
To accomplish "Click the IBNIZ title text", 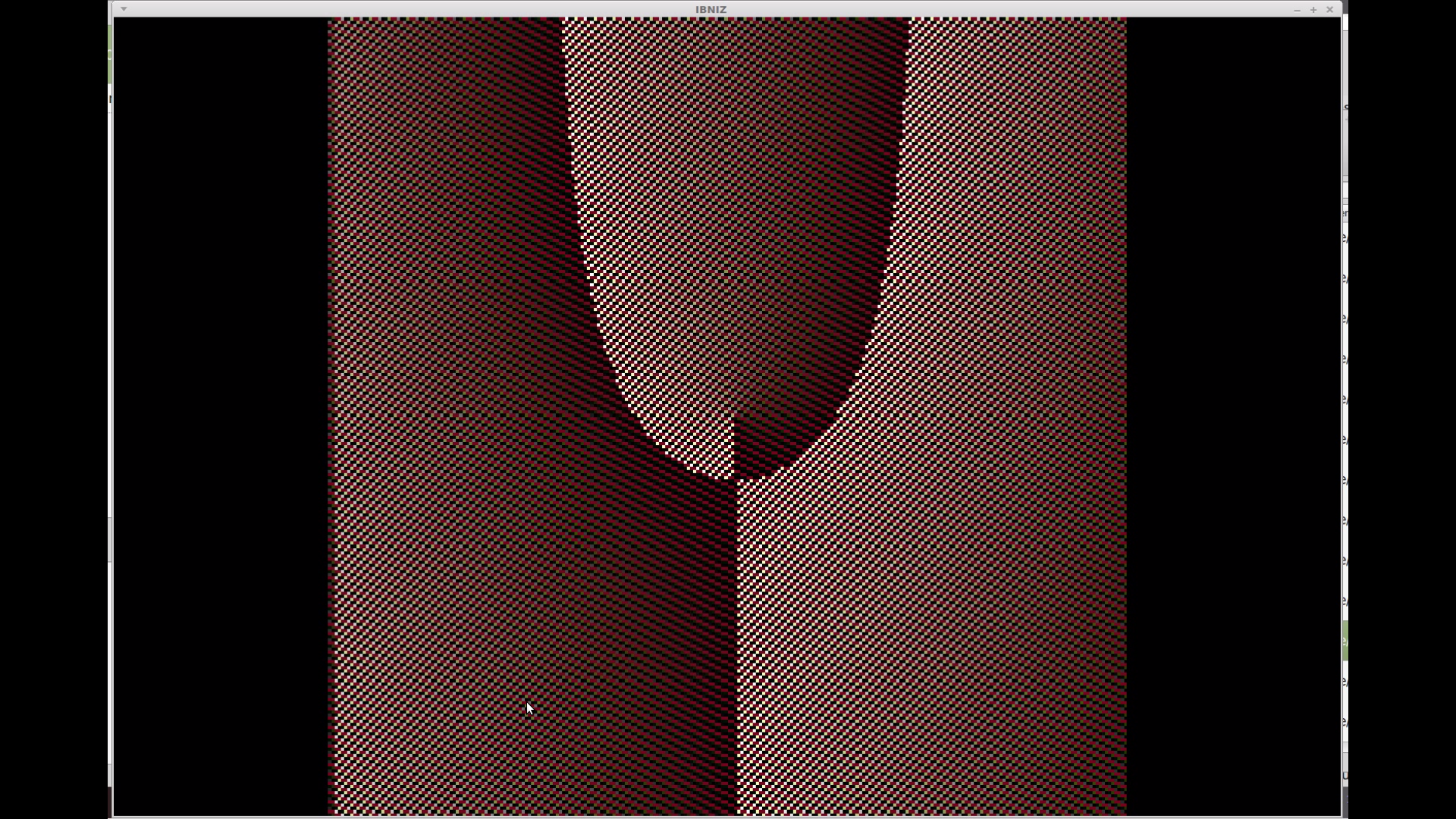I will pos(711,10).
